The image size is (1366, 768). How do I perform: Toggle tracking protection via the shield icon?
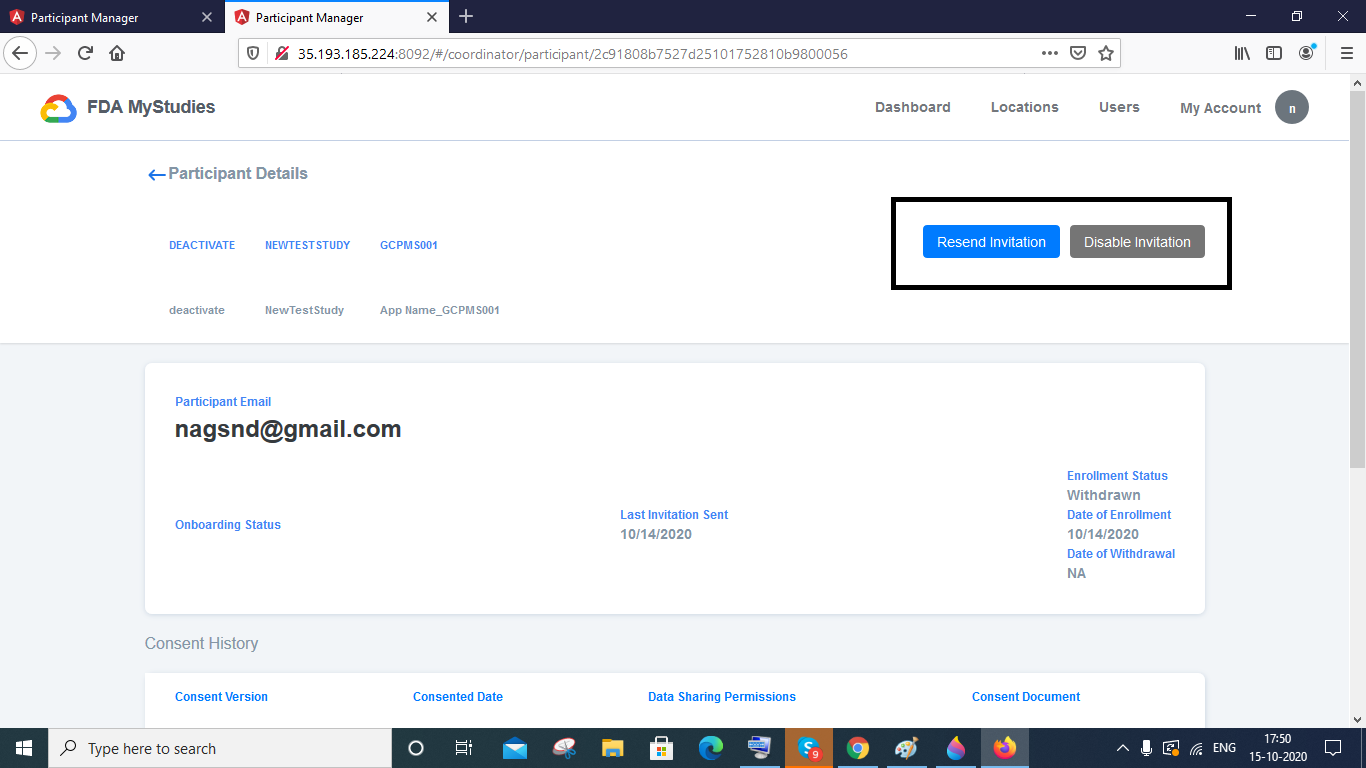click(252, 53)
